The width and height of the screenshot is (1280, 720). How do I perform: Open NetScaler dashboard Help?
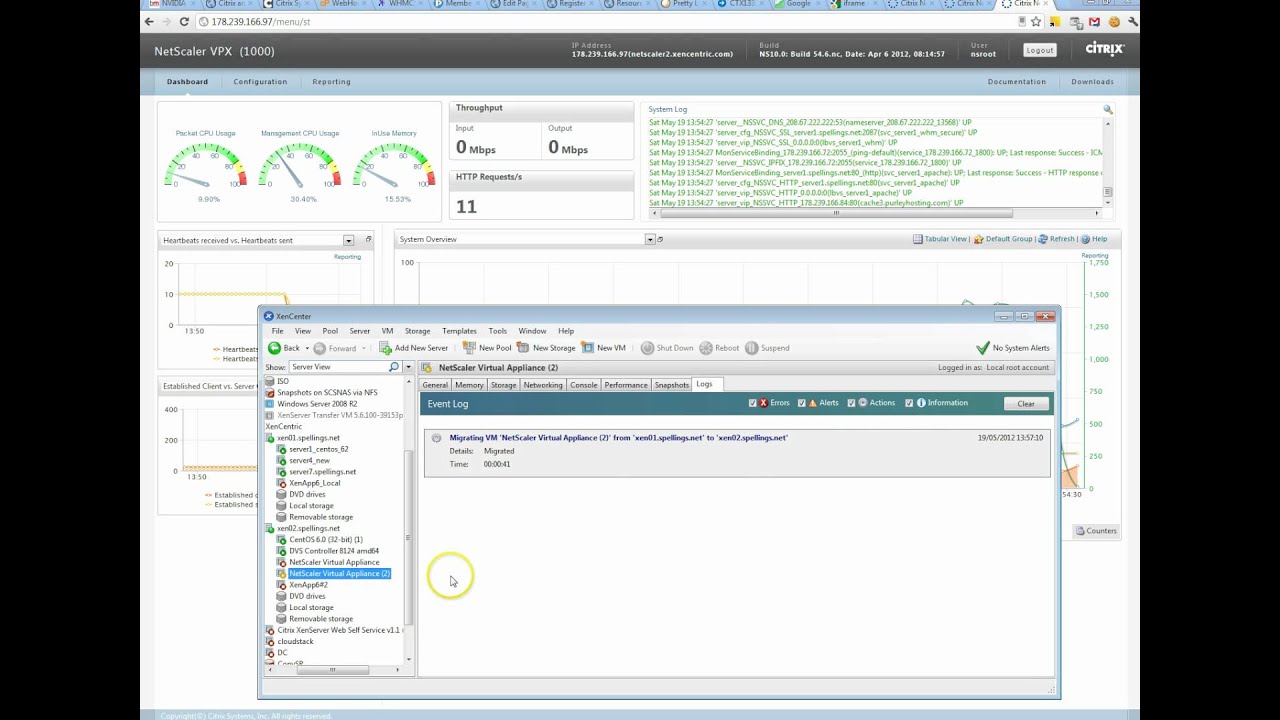pos(1094,239)
